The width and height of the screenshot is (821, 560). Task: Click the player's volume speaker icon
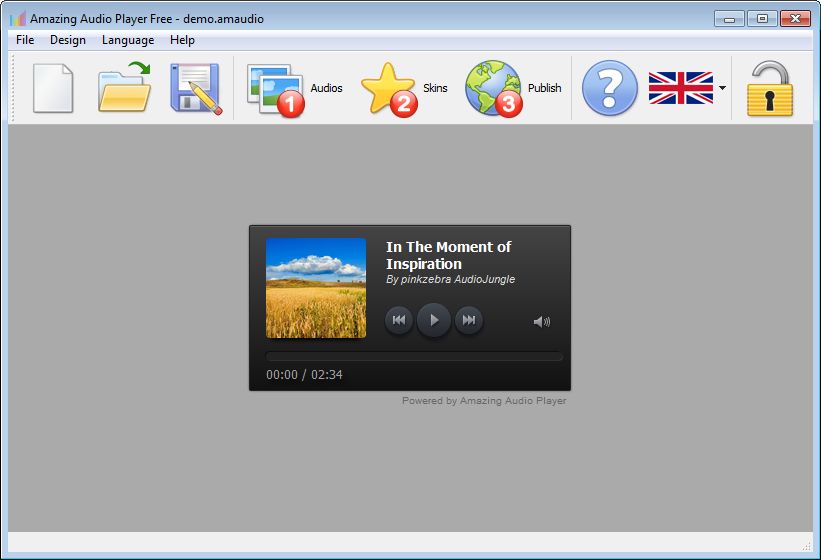(x=542, y=321)
